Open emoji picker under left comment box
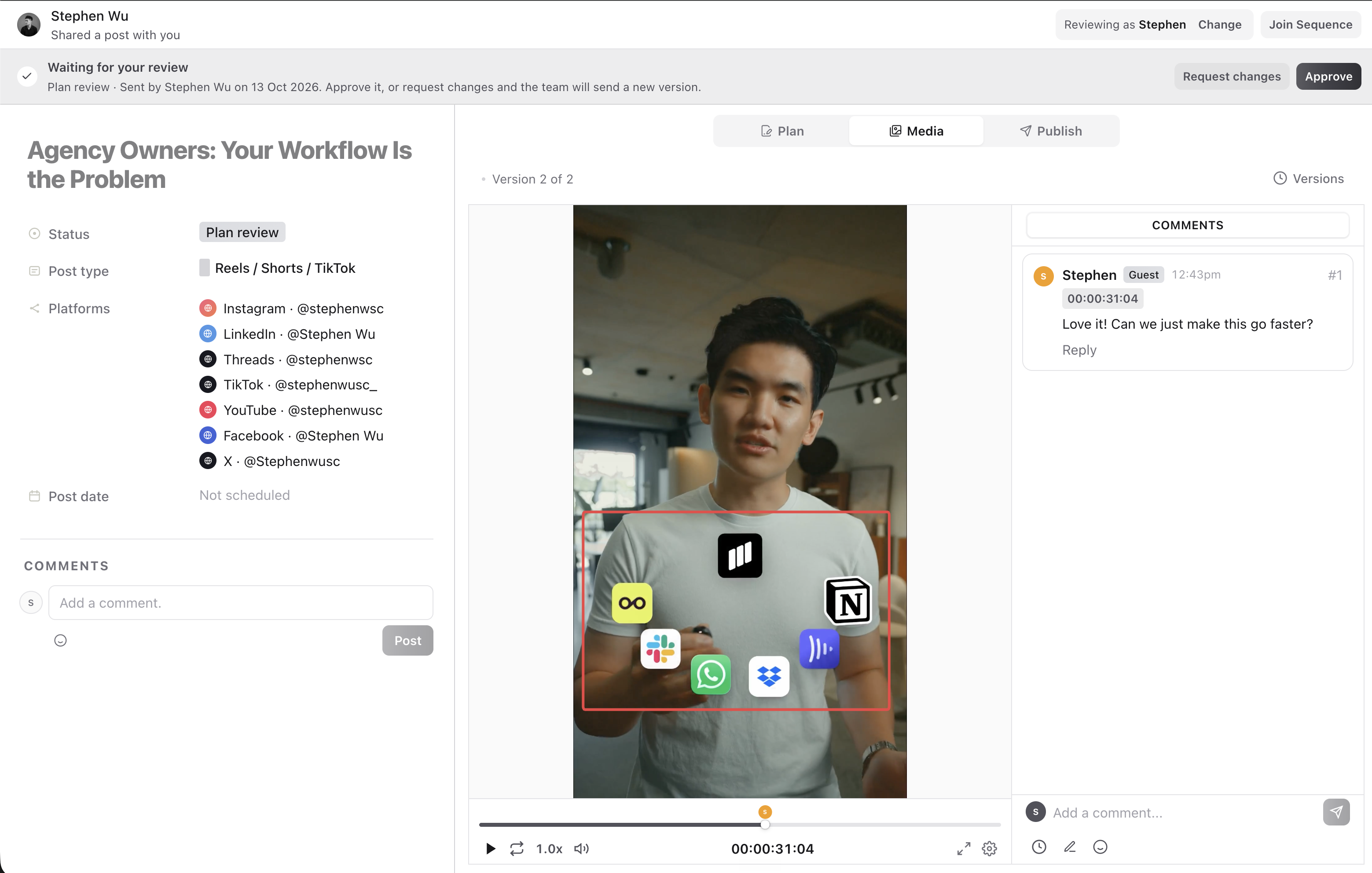 click(x=60, y=641)
